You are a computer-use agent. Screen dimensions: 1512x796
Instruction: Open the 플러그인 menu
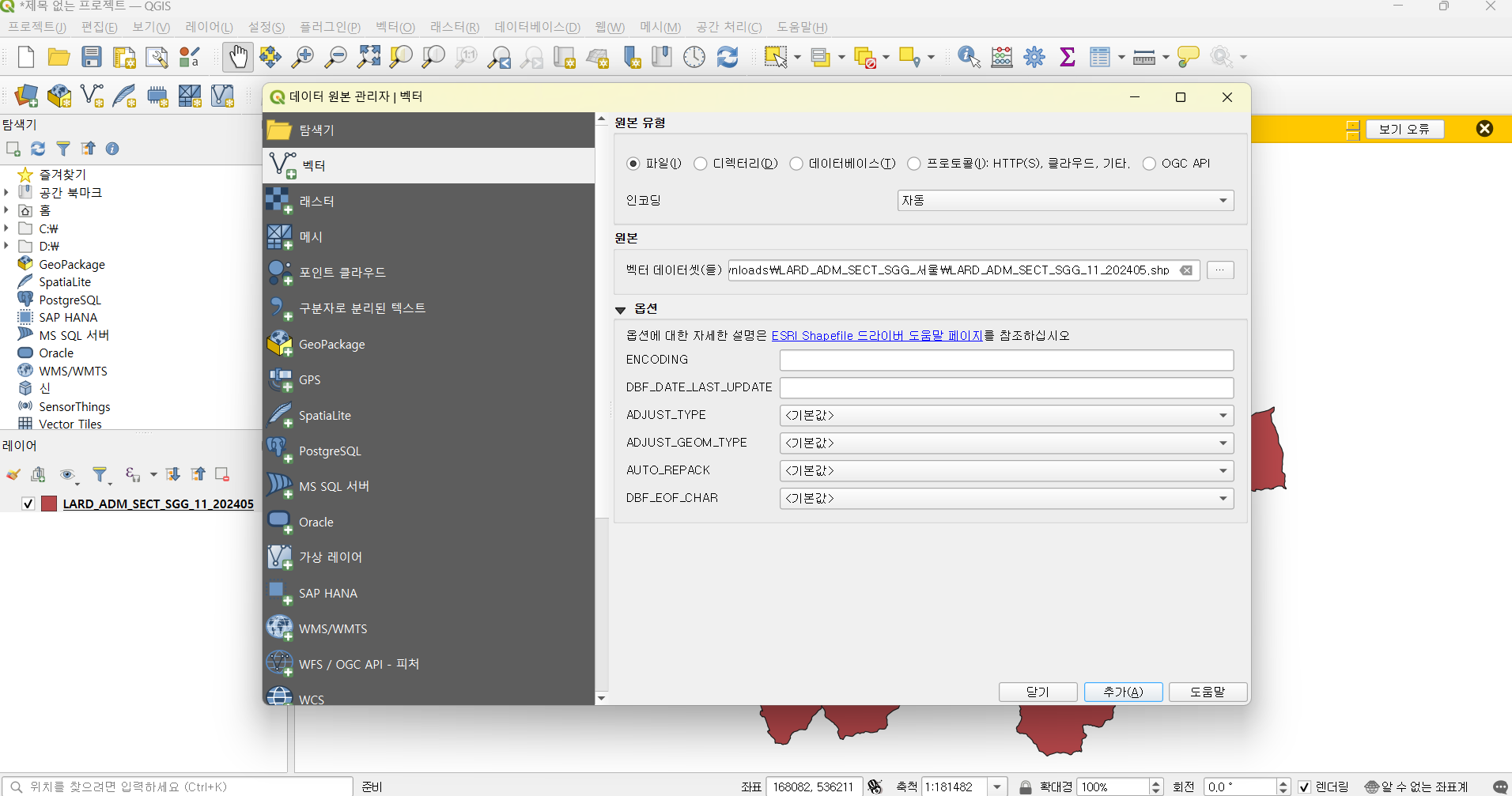click(330, 27)
